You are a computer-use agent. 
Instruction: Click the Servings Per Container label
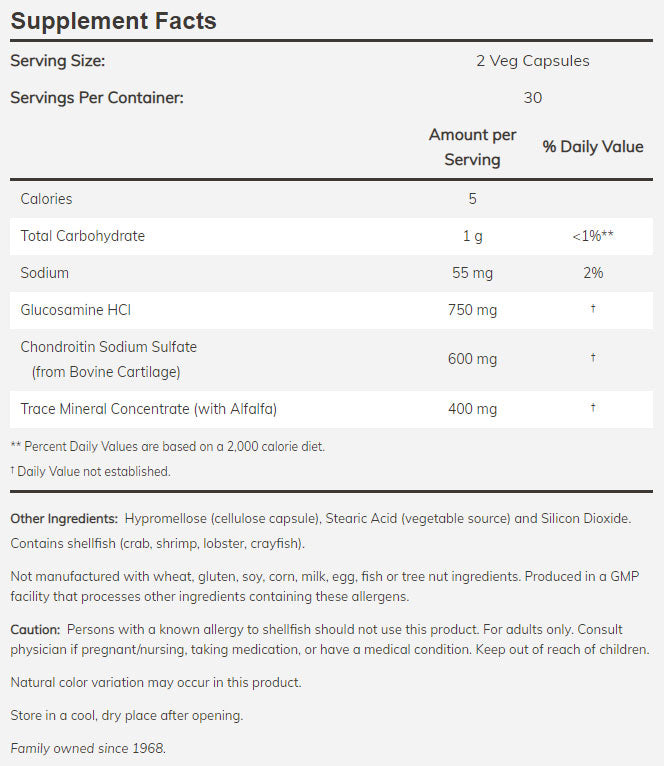[97, 98]
